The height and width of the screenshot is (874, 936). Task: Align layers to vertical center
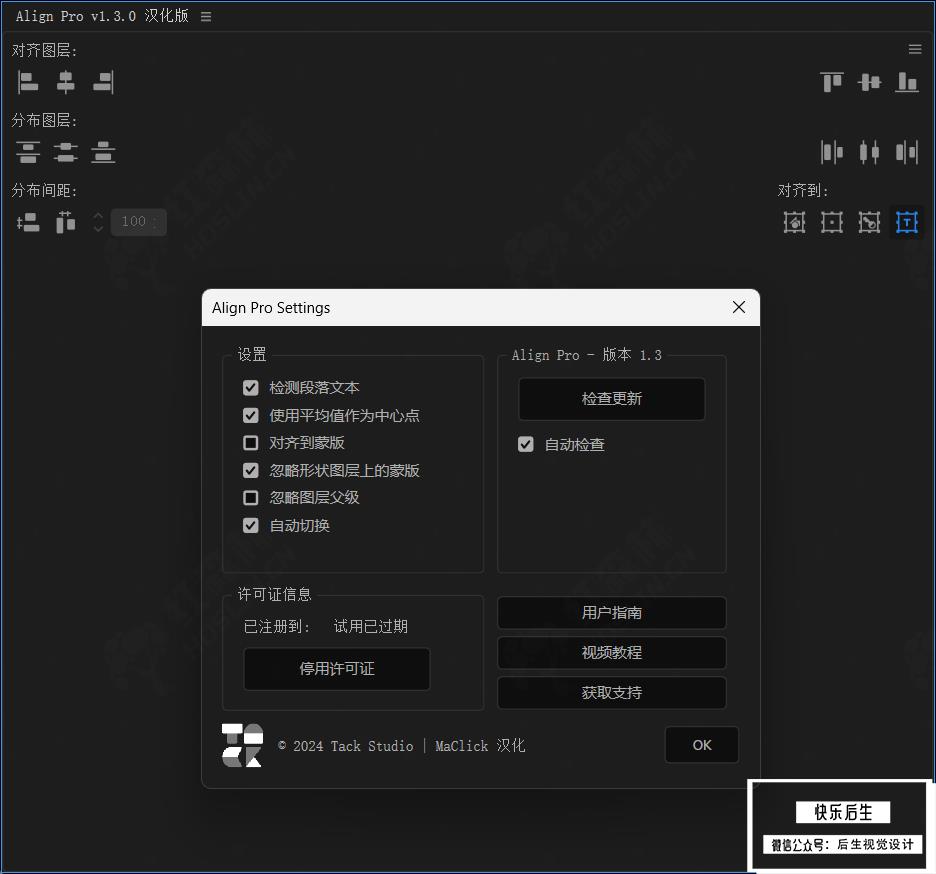click(x=869, y=82)
